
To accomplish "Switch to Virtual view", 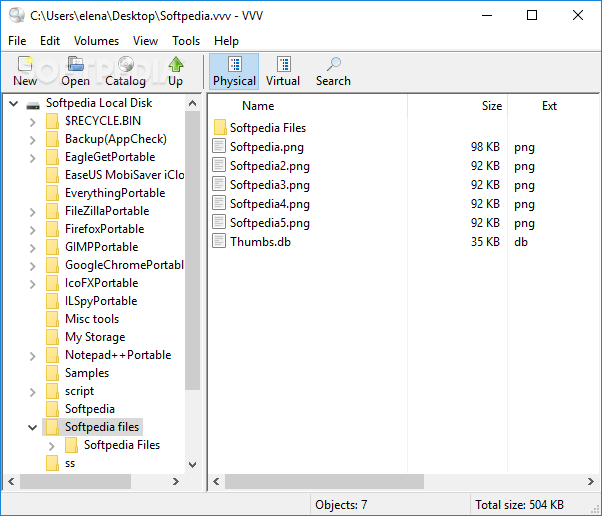I will [283, 72].
